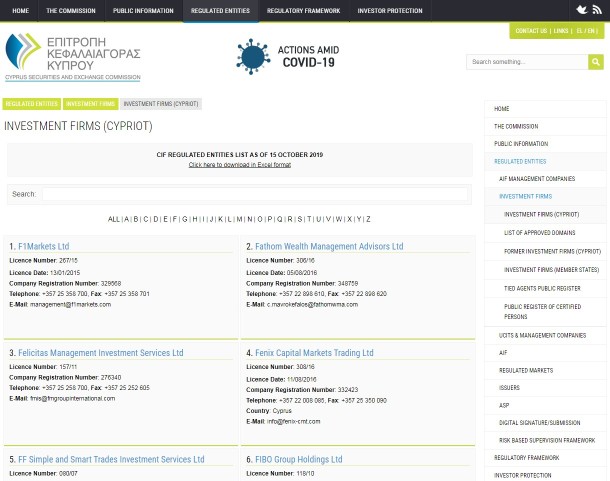Screen dimensions: 610x481
Task: Click the green search magnifier button
Action: pos(596,62)
